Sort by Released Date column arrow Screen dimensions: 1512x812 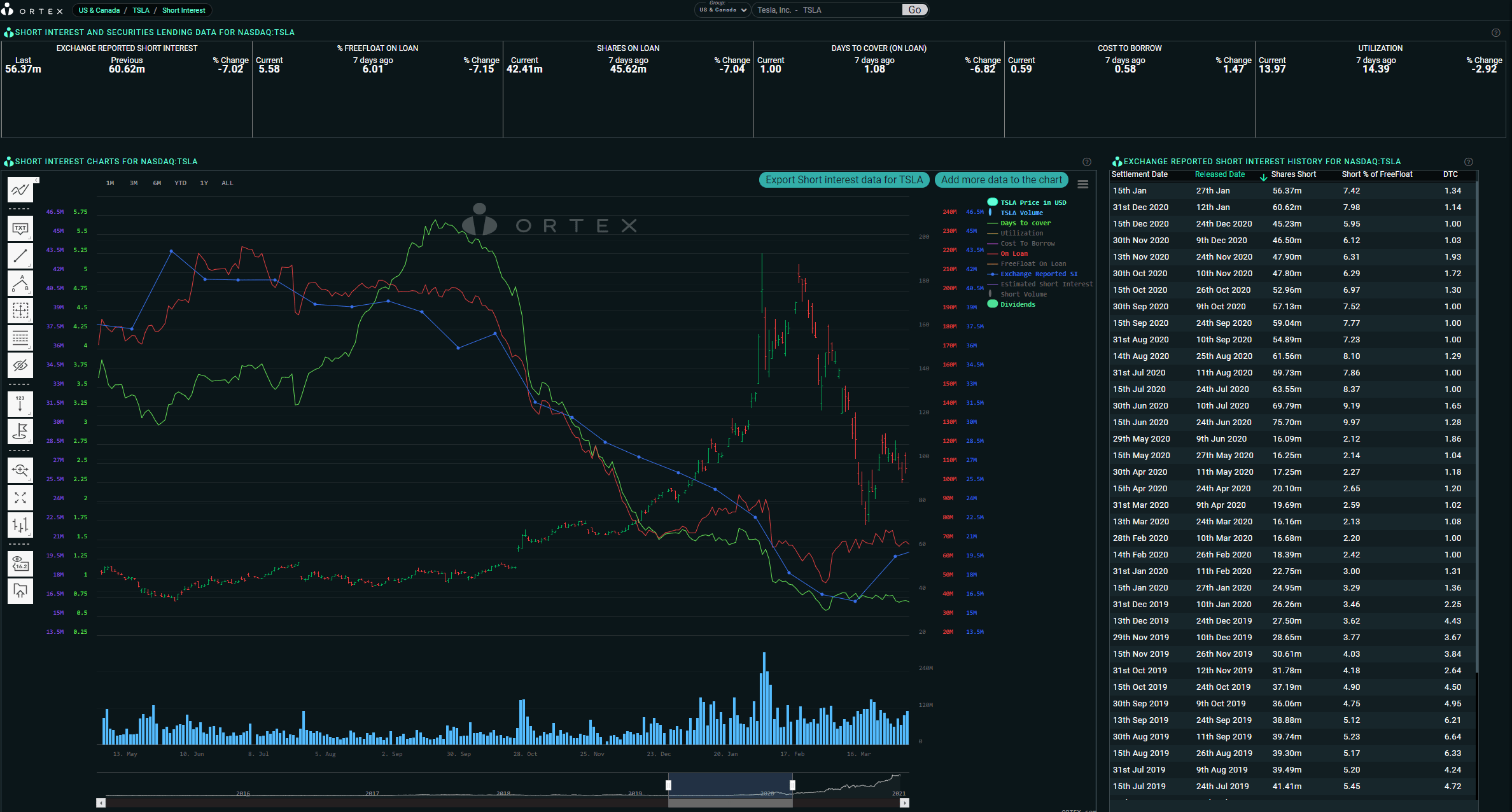1263,177
